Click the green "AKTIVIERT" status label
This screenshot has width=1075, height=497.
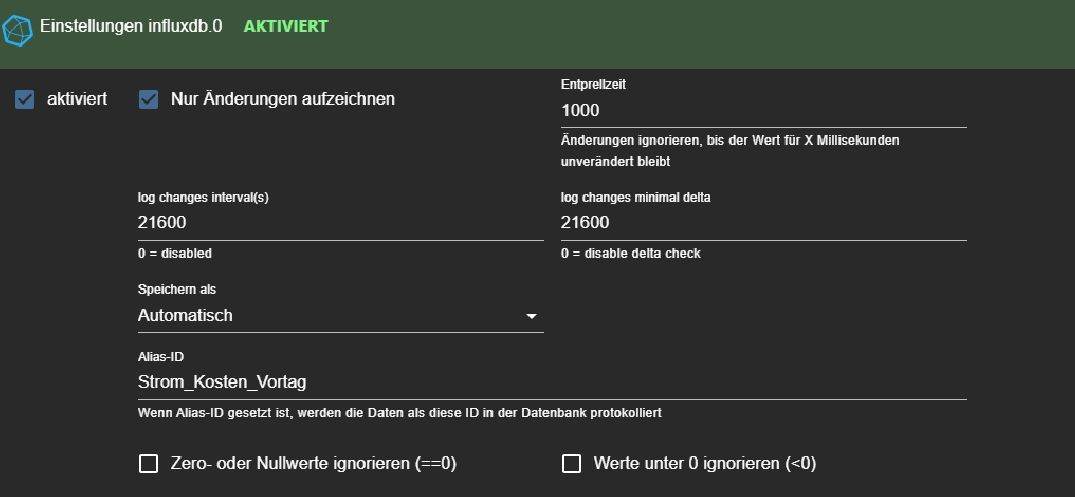(286, 26)
